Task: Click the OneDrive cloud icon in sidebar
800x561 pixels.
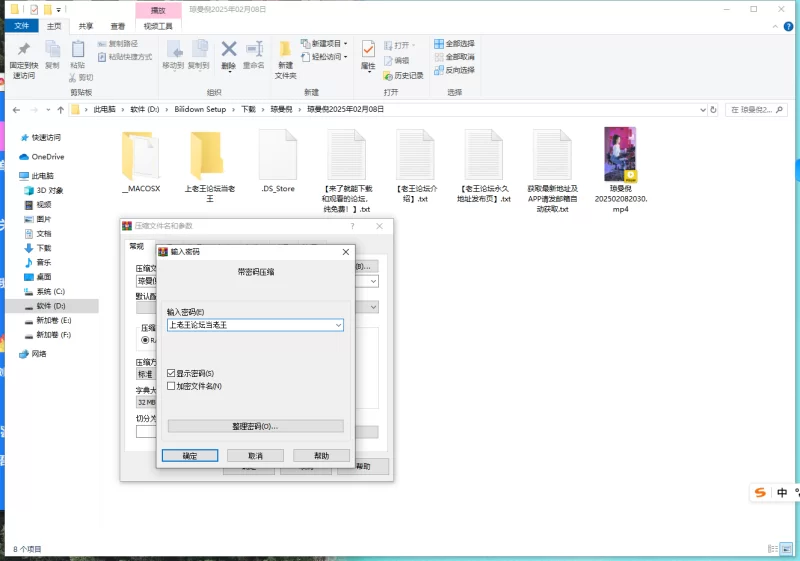Action: [x=25, y=157]
